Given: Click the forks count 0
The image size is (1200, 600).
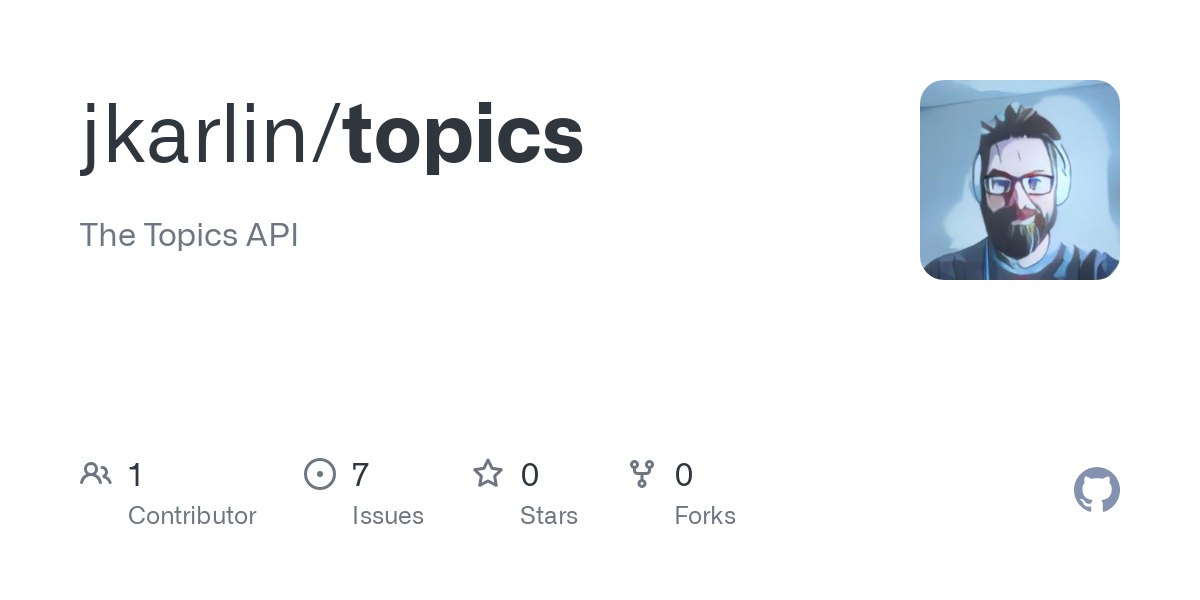Looking at the screenshot, I should (x=684, y=475).
